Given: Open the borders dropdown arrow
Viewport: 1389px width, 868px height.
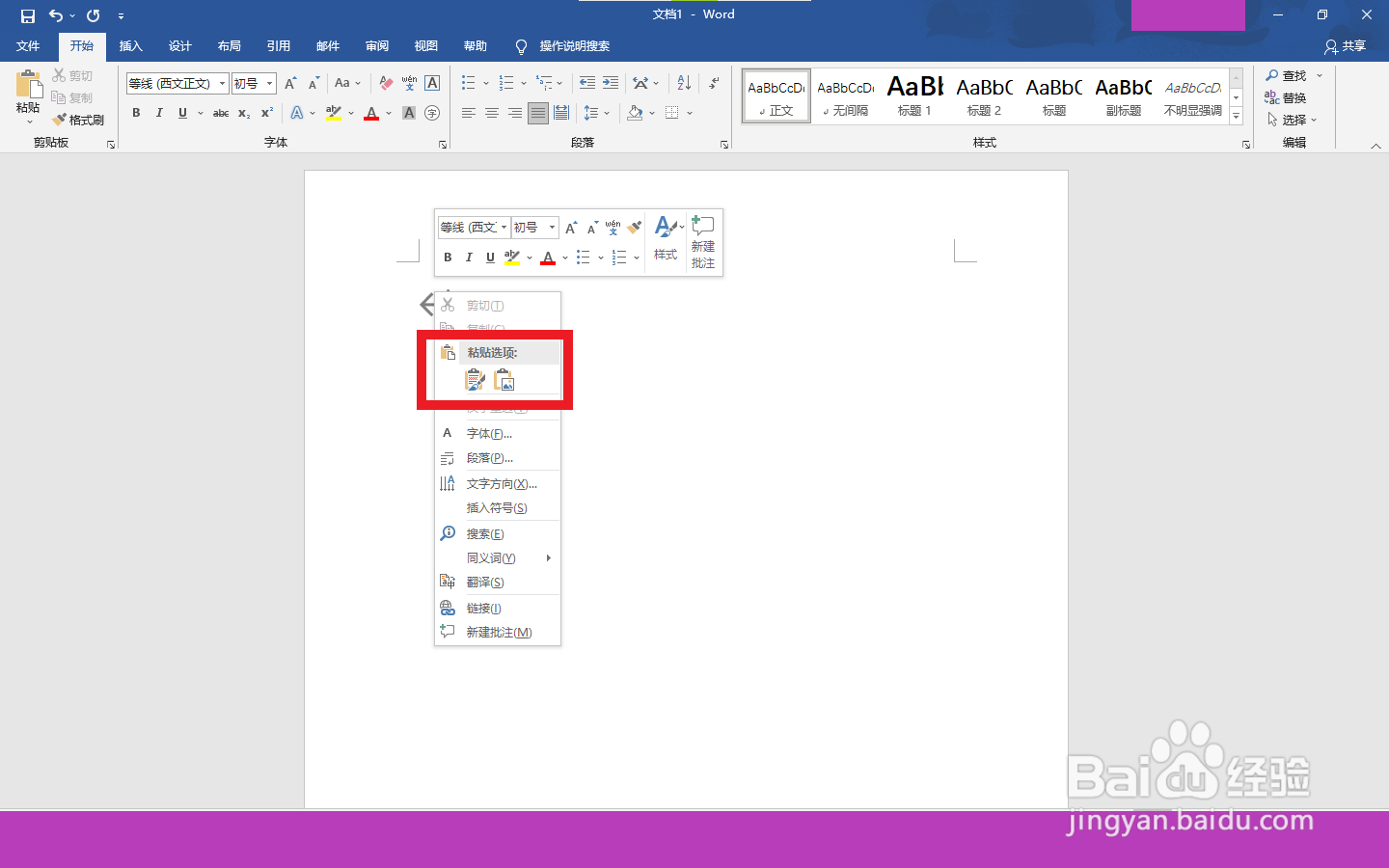Looking at the screenshot, I should (x=690, y=113).
